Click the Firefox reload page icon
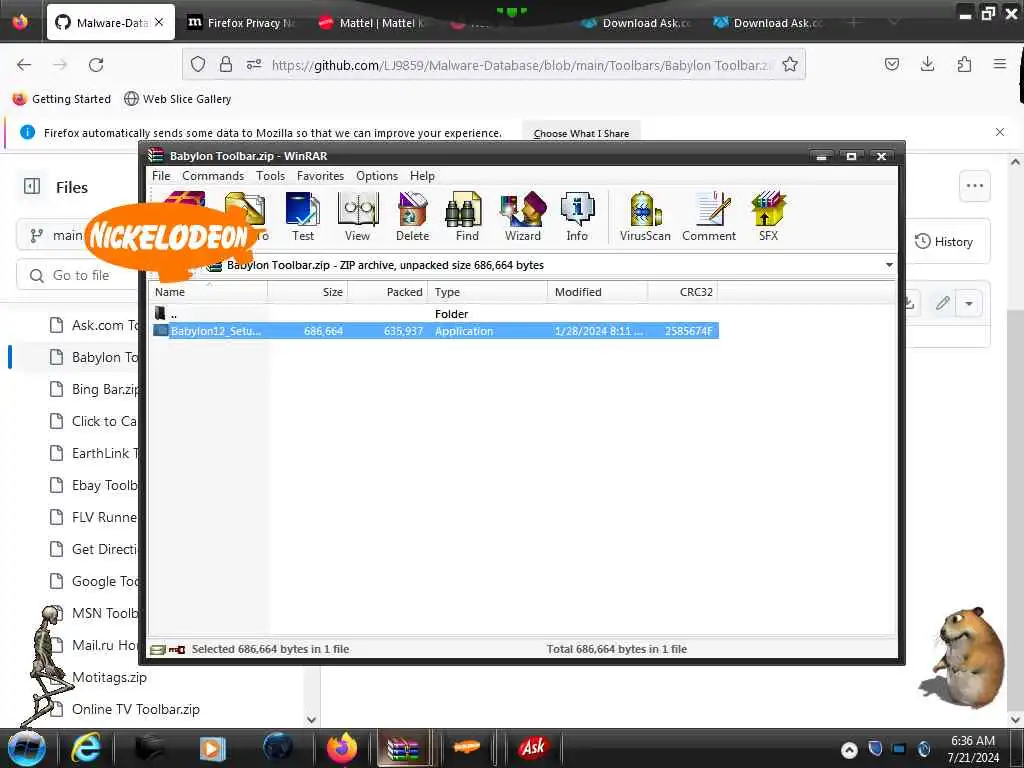 (x=96, y=65)
